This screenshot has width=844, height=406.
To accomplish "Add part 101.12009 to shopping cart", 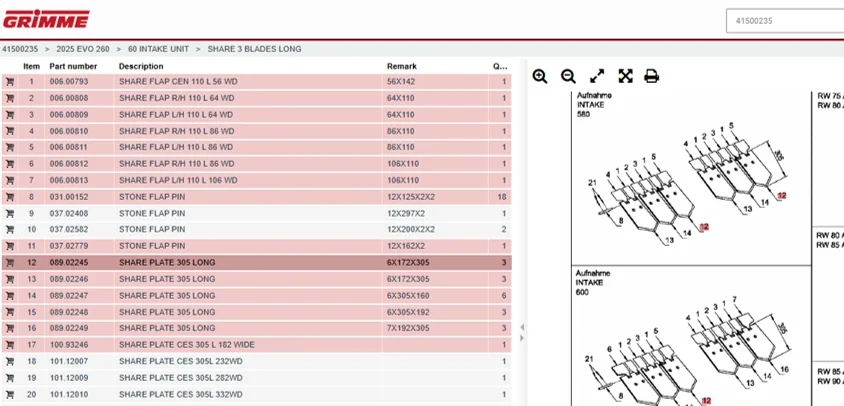I will coord(10,378).
